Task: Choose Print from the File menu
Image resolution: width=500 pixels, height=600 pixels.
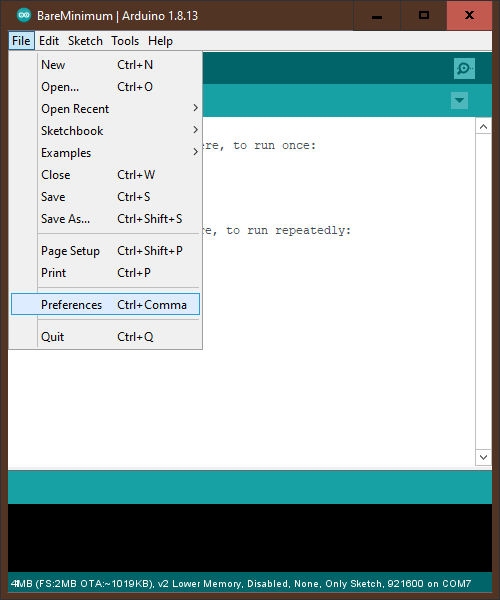Action: (105, 273)
